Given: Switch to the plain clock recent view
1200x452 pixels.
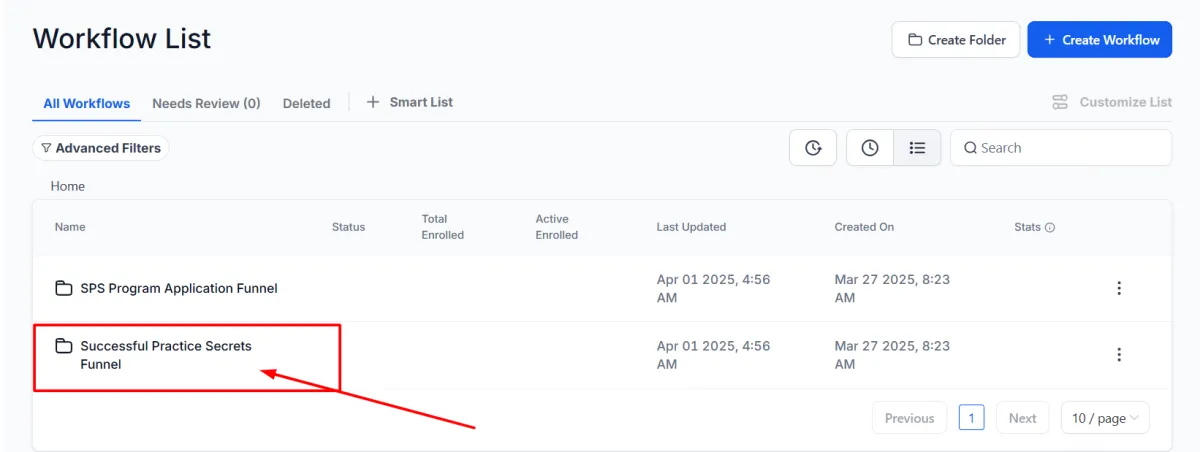Looking at the screenshot, I should pos(870,148).
